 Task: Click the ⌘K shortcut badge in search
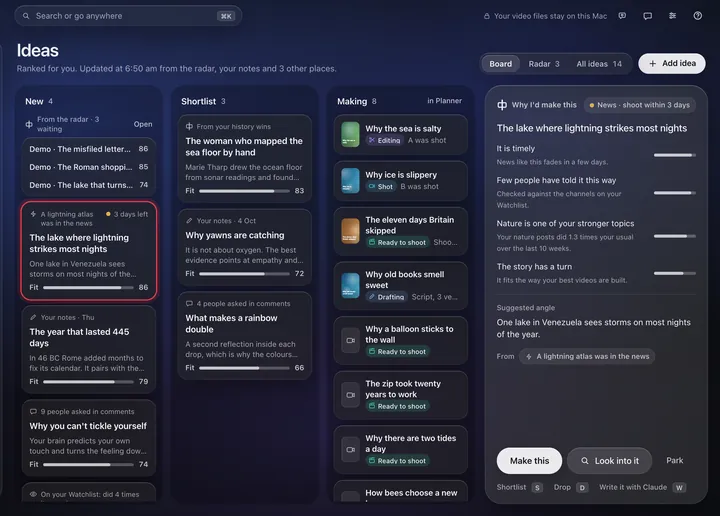pyautogui.click(x=226, y=16)
